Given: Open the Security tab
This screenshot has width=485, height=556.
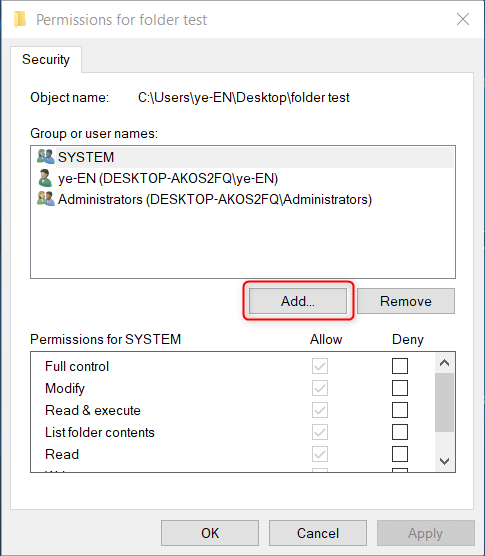Looking at the screenshot, I should coord(46,59).
